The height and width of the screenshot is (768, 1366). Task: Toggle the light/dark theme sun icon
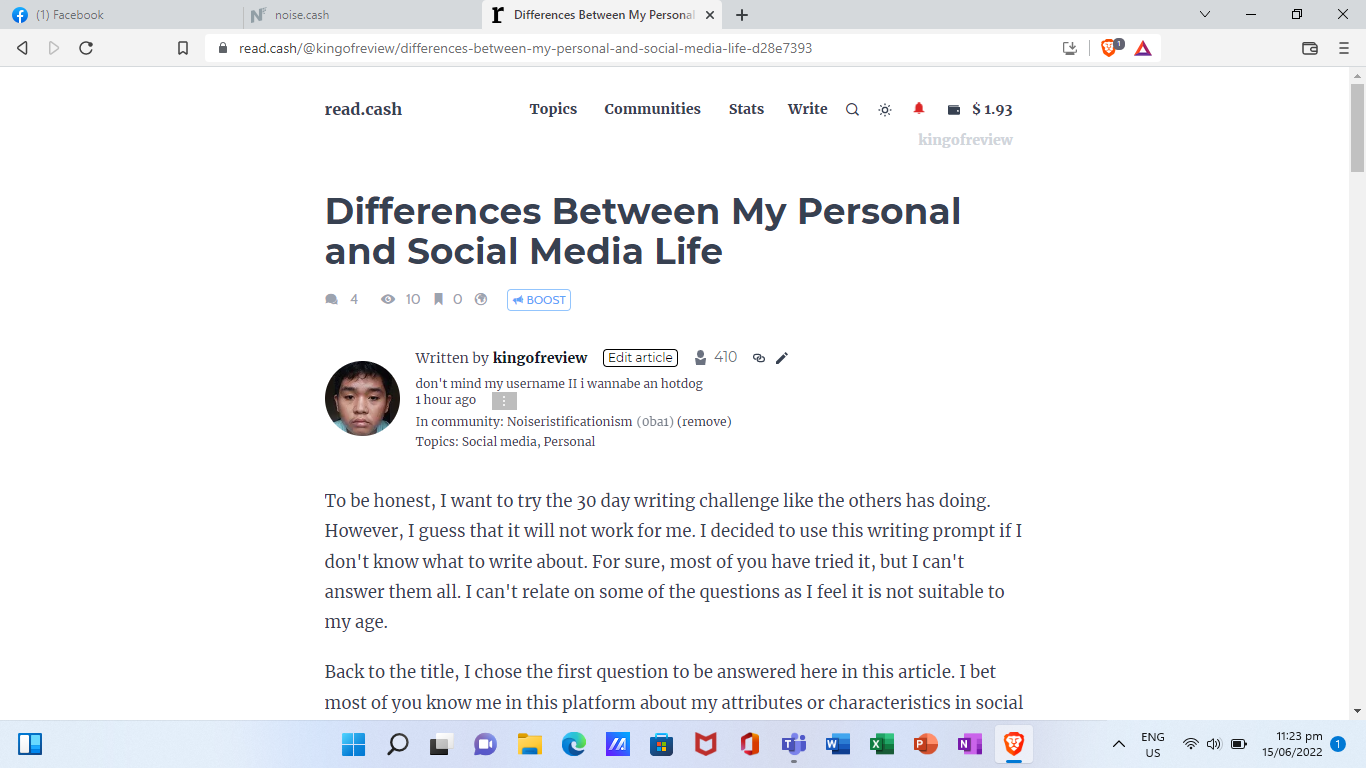coord(885,110)
